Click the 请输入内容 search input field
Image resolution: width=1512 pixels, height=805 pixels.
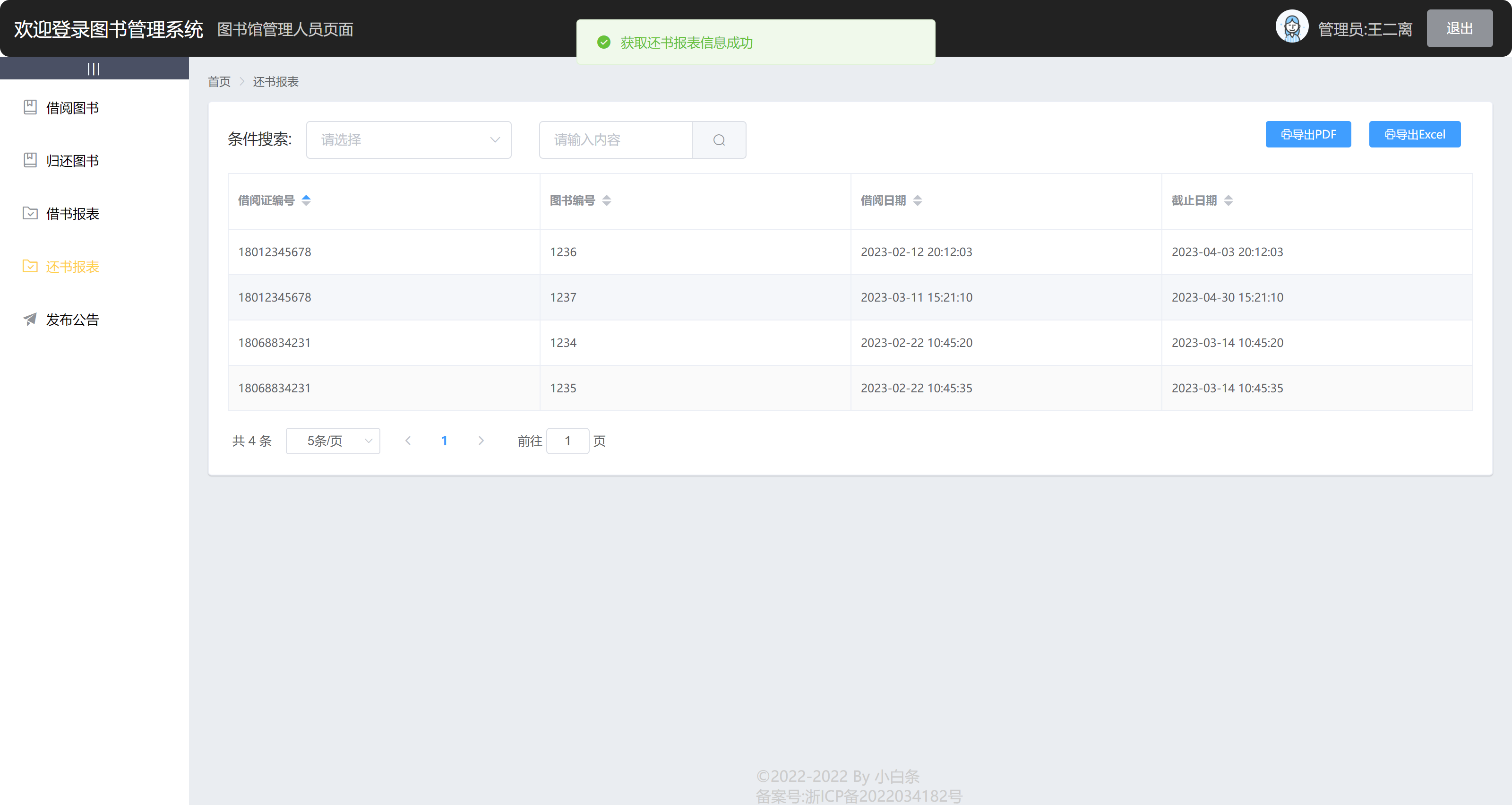coord(615,140)
